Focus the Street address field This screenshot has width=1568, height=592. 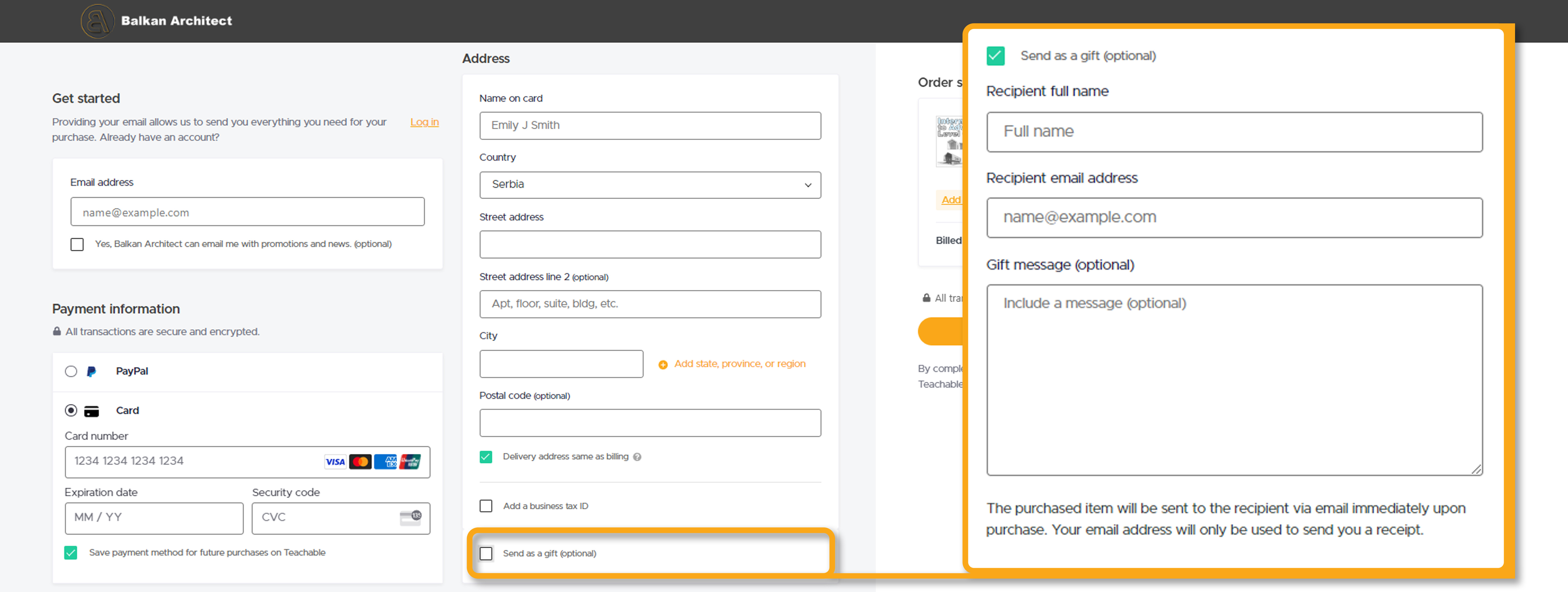click(650, 245)
